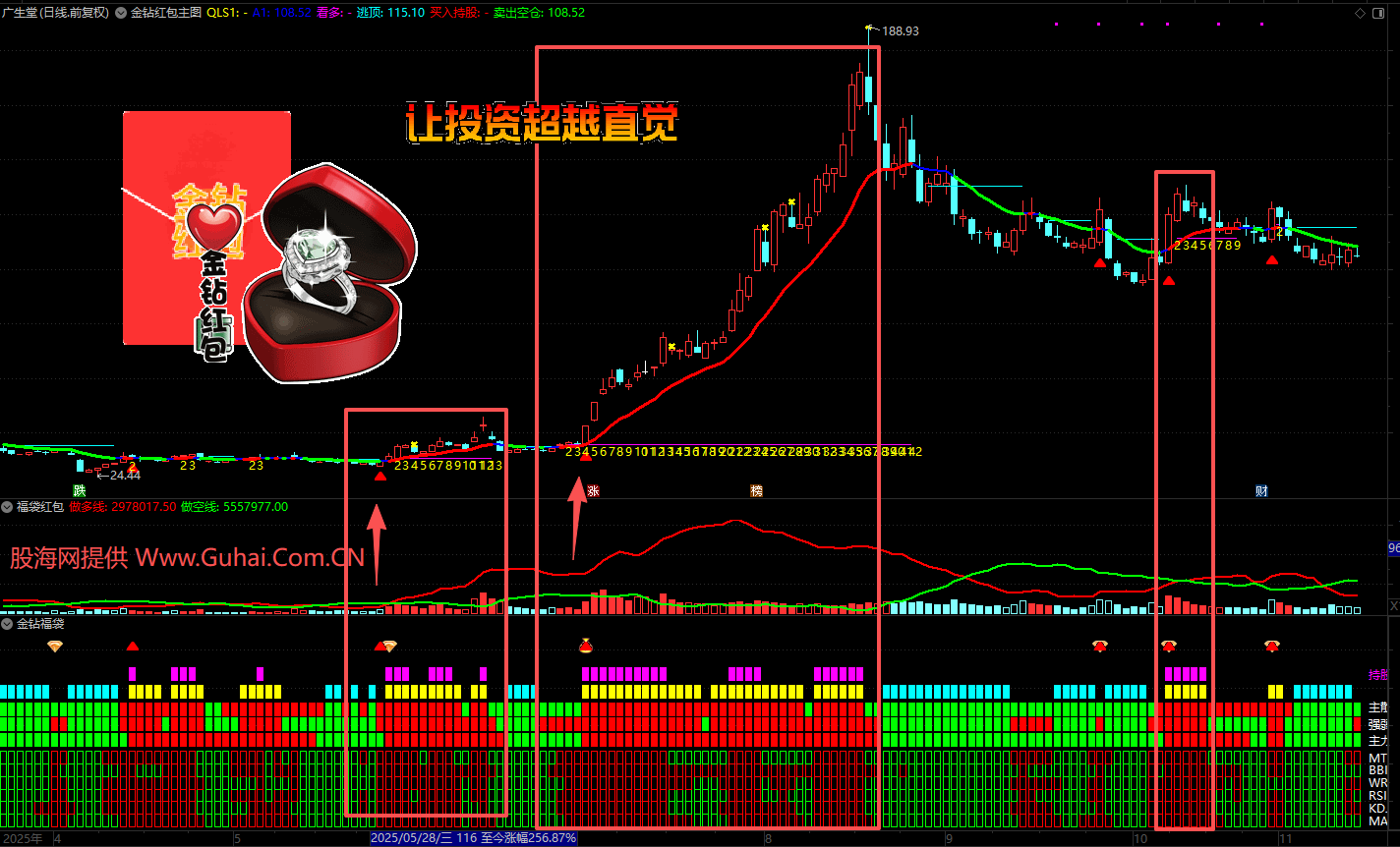
Task: Open the Www.Guhai.Com.CN watermark link
Action: pos(250,558)
